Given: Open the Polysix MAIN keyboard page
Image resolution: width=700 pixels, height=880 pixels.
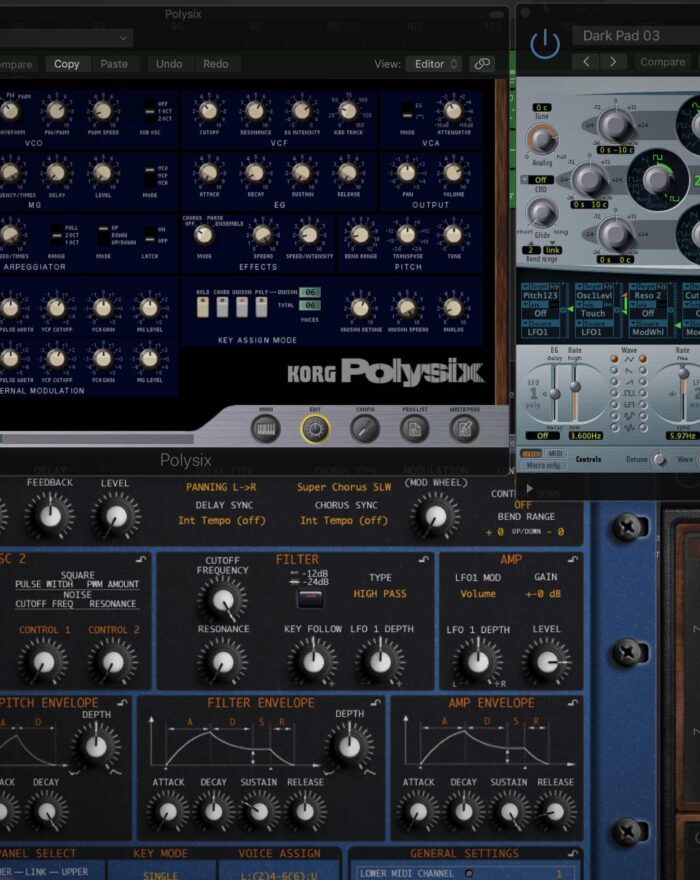Looking at the screenshot, I should click(x=266, y=429).
